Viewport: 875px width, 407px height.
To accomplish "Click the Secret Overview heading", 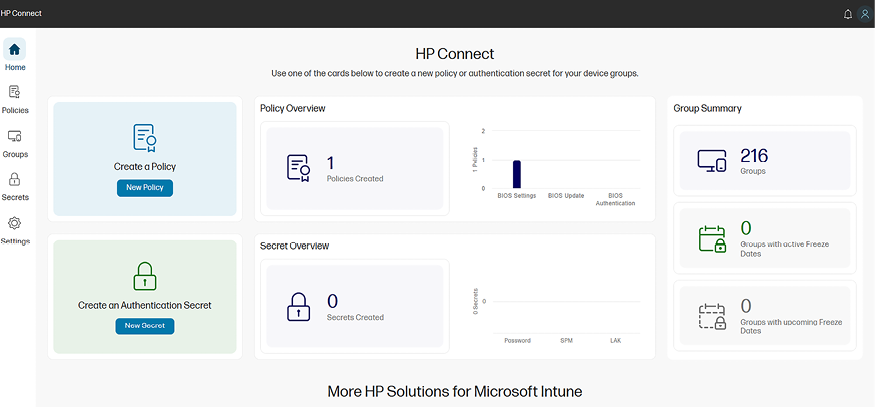I will pos(295,246).
